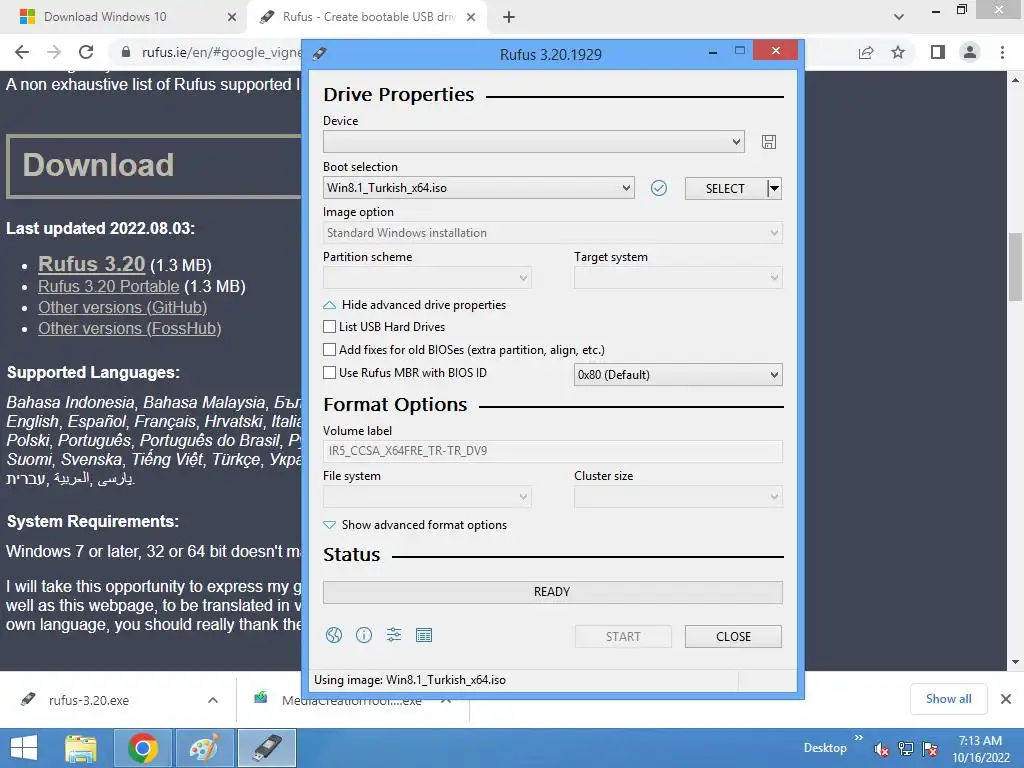Switch to Download Windows 10 tab
Image resolution: width=1024 pixels, height=768 pixels.
(123, 17)
